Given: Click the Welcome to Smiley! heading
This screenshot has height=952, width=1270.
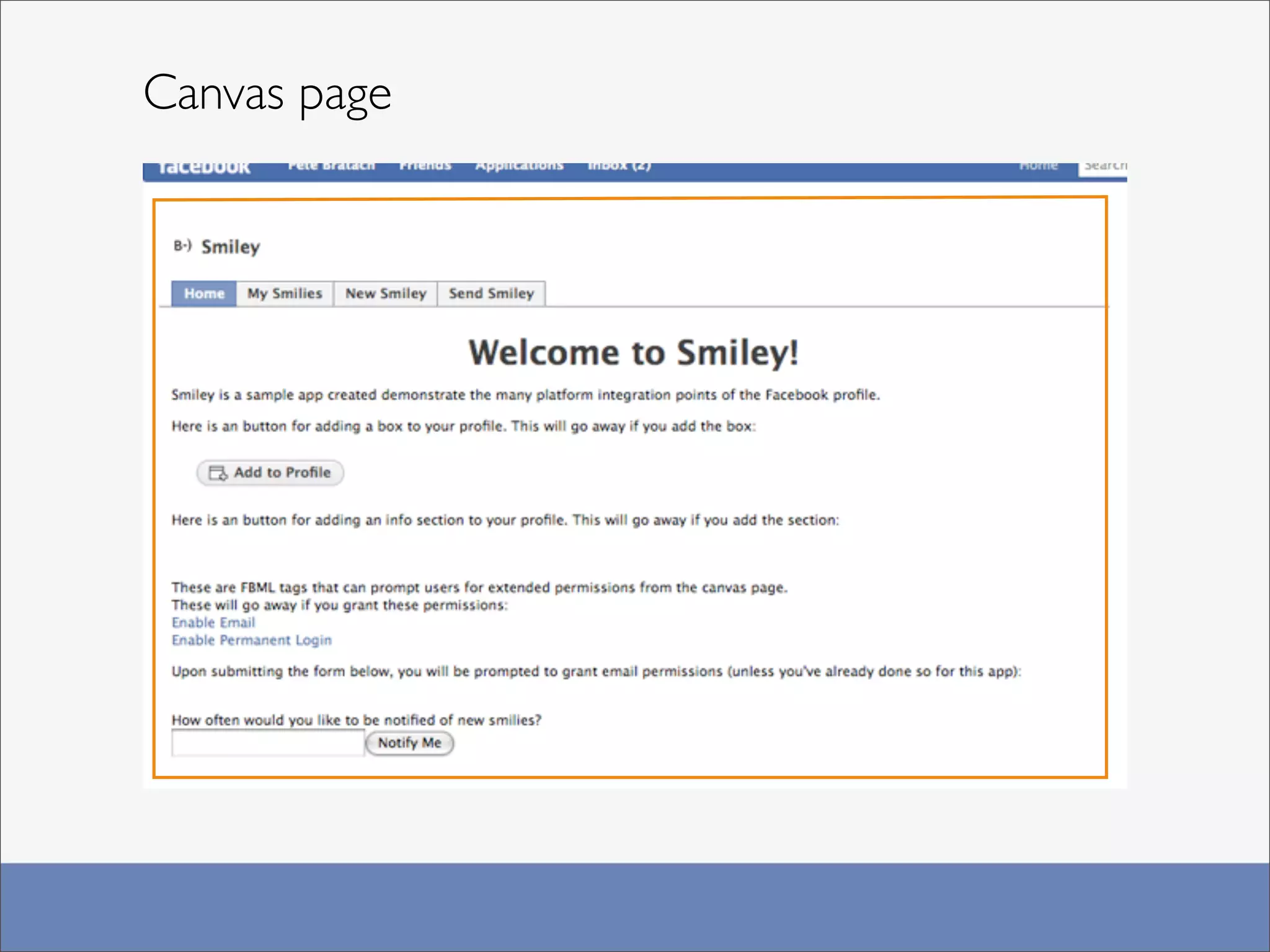Looking at the screenshot, I should tap(634, 353).
